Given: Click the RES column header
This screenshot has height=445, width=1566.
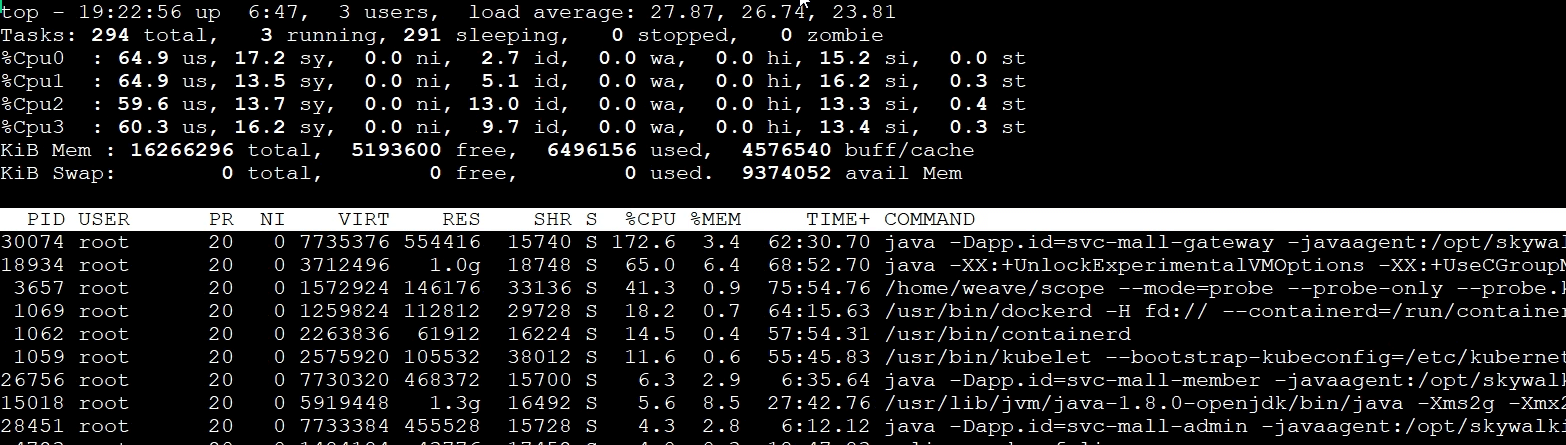Looking at the screenshot, I should coord(461,219).
